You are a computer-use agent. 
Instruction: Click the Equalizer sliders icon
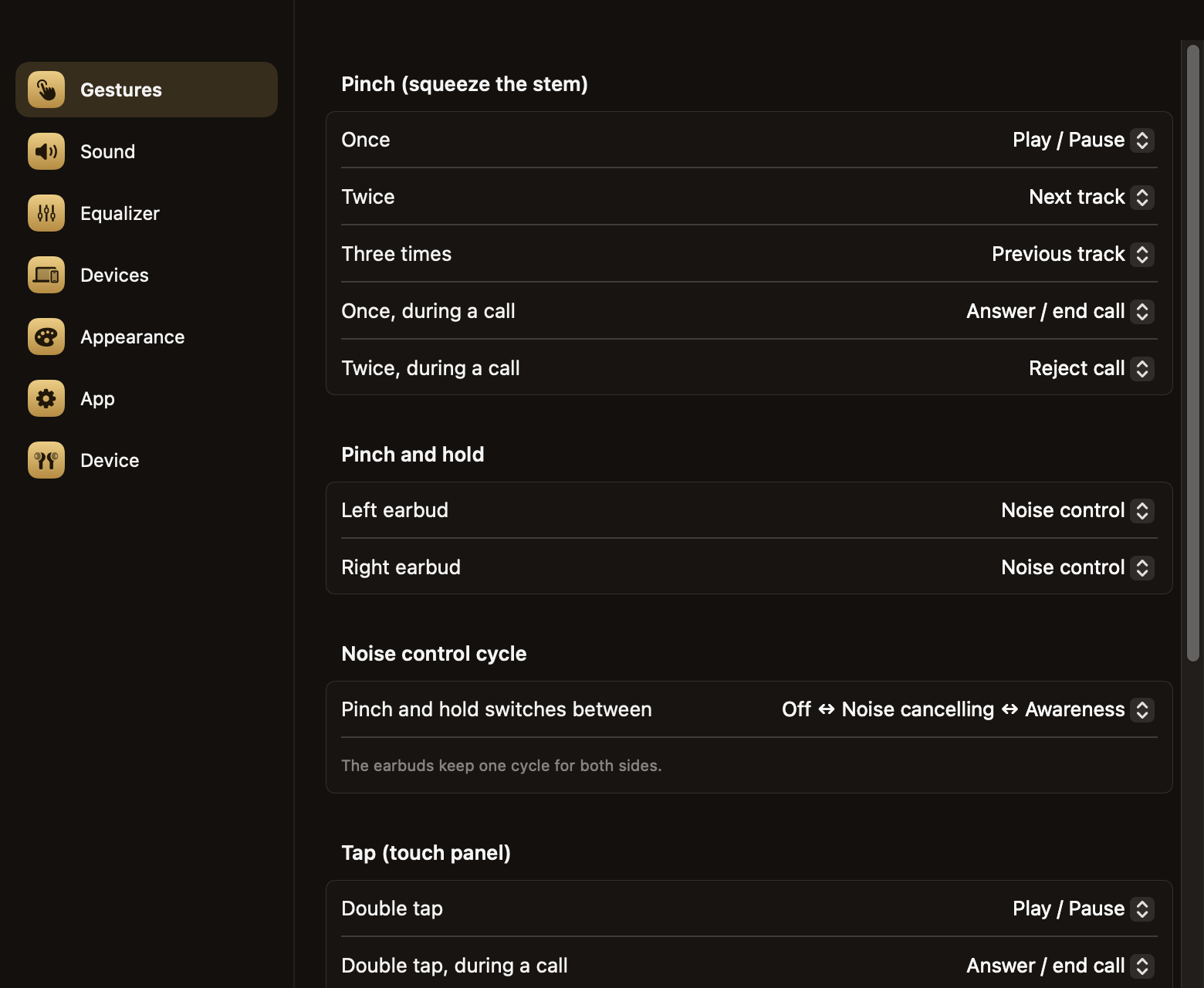[46, 213]
